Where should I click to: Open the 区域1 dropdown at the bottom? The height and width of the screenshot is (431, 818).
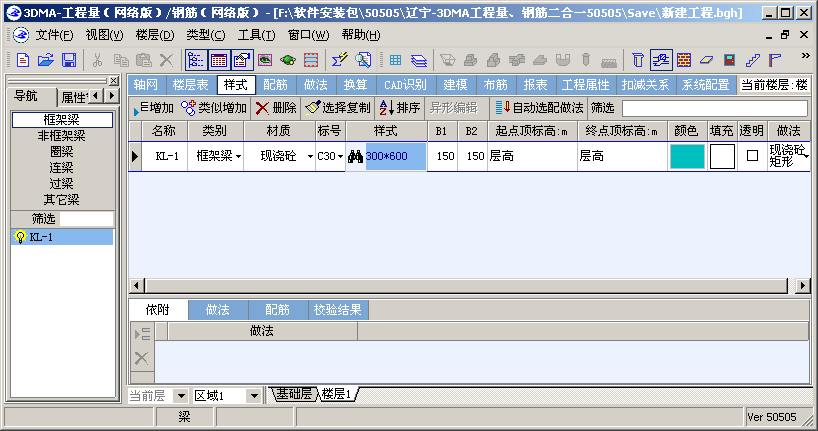[x=254, y=396]
